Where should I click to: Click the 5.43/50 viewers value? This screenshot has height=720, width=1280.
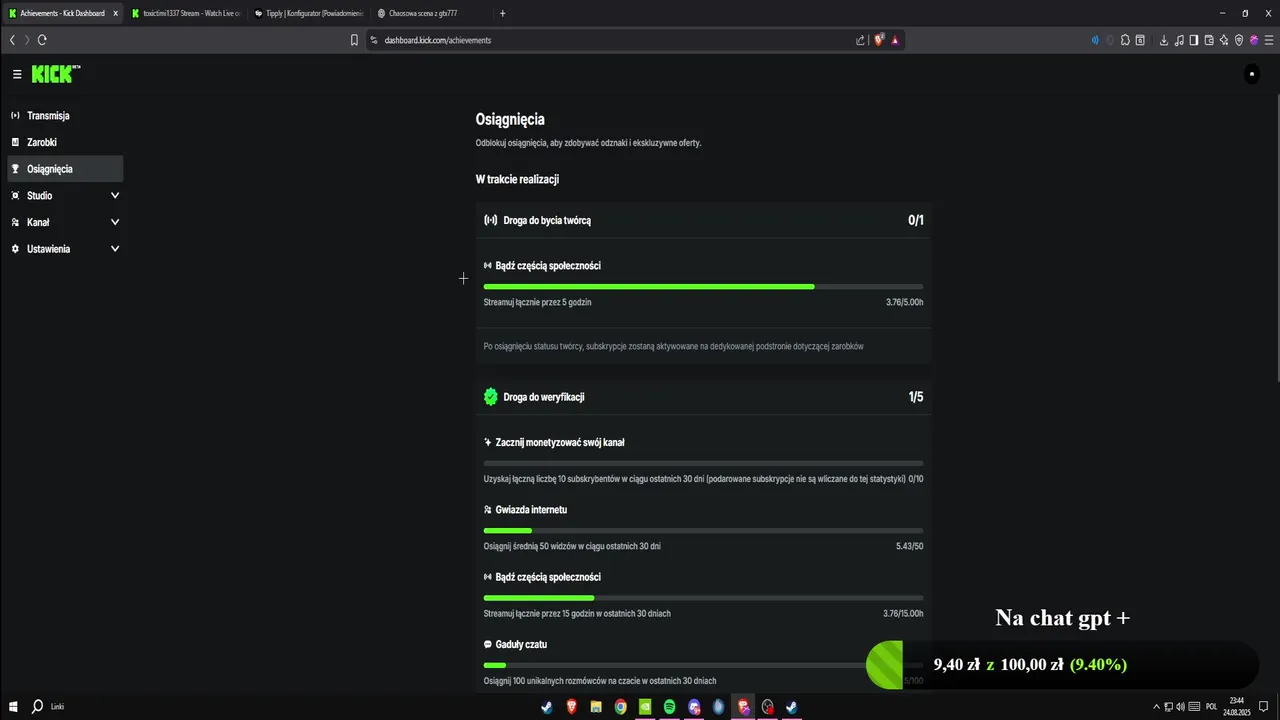click(x=909, y=546)
